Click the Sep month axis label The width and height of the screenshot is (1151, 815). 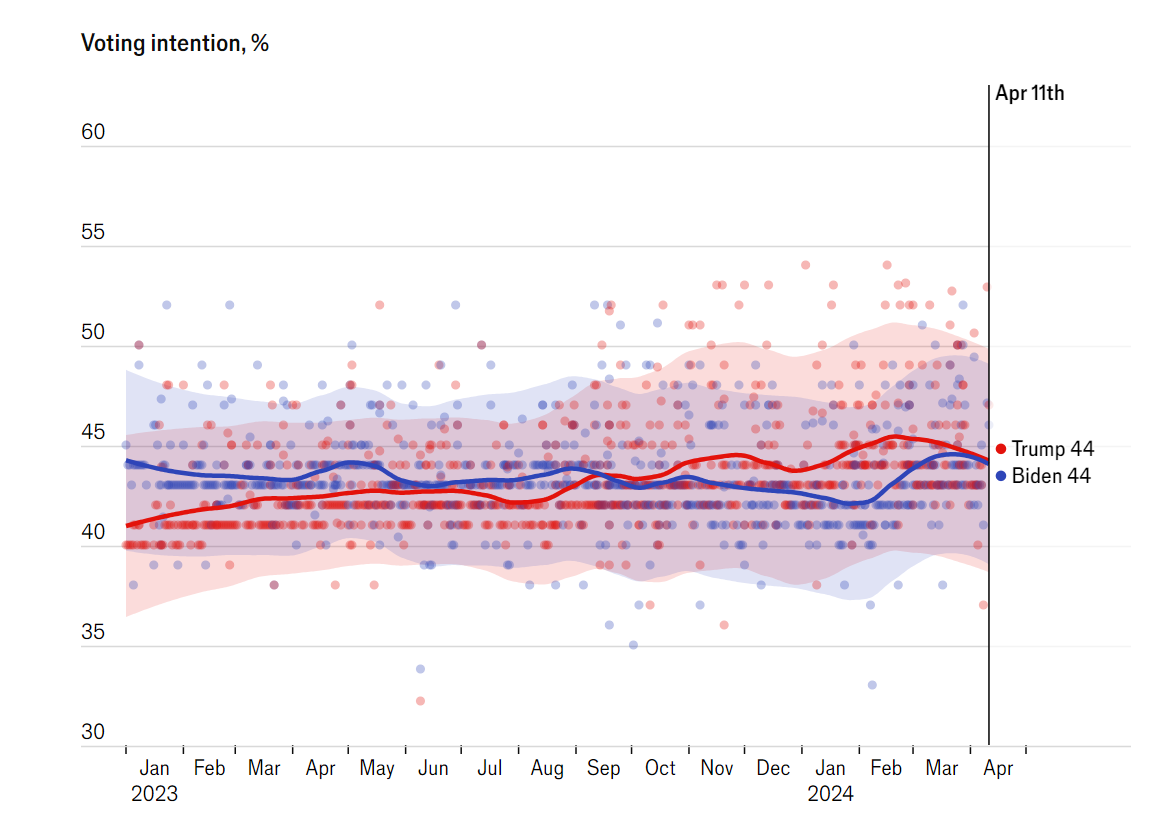point(603,768)
